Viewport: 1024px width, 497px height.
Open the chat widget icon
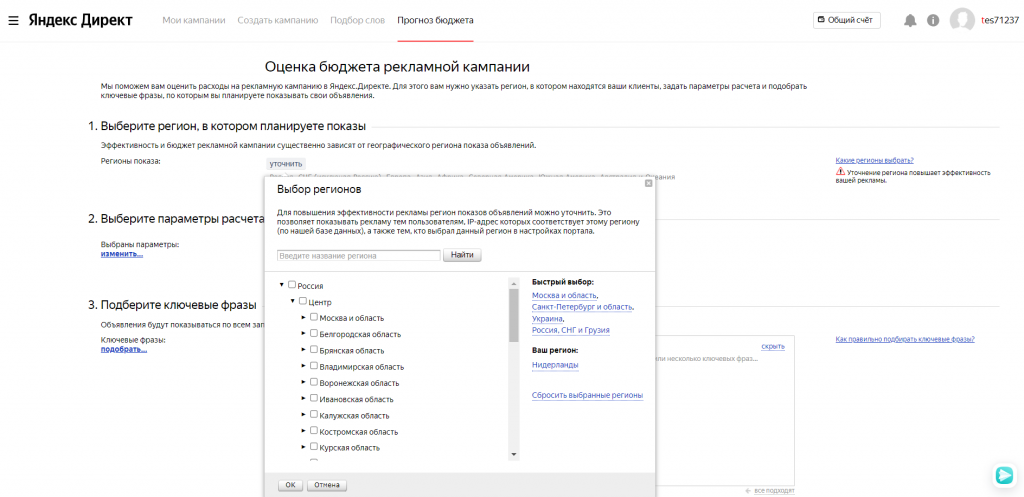(x=1004, y=475)
